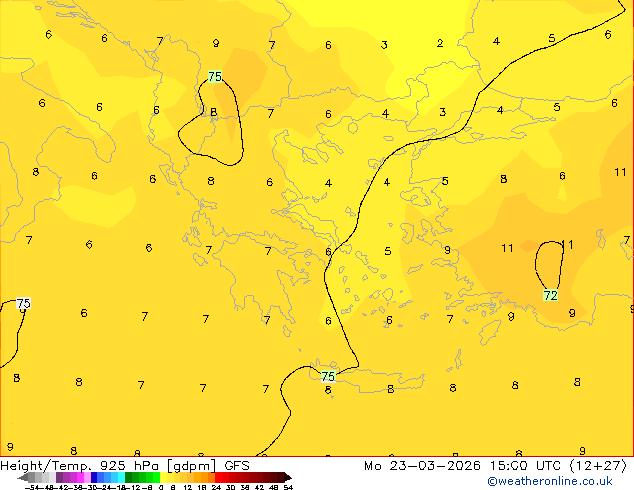
Task: Click the '[gdpm]' unit text
Action: pyautogui.click(x=191, y=466)
